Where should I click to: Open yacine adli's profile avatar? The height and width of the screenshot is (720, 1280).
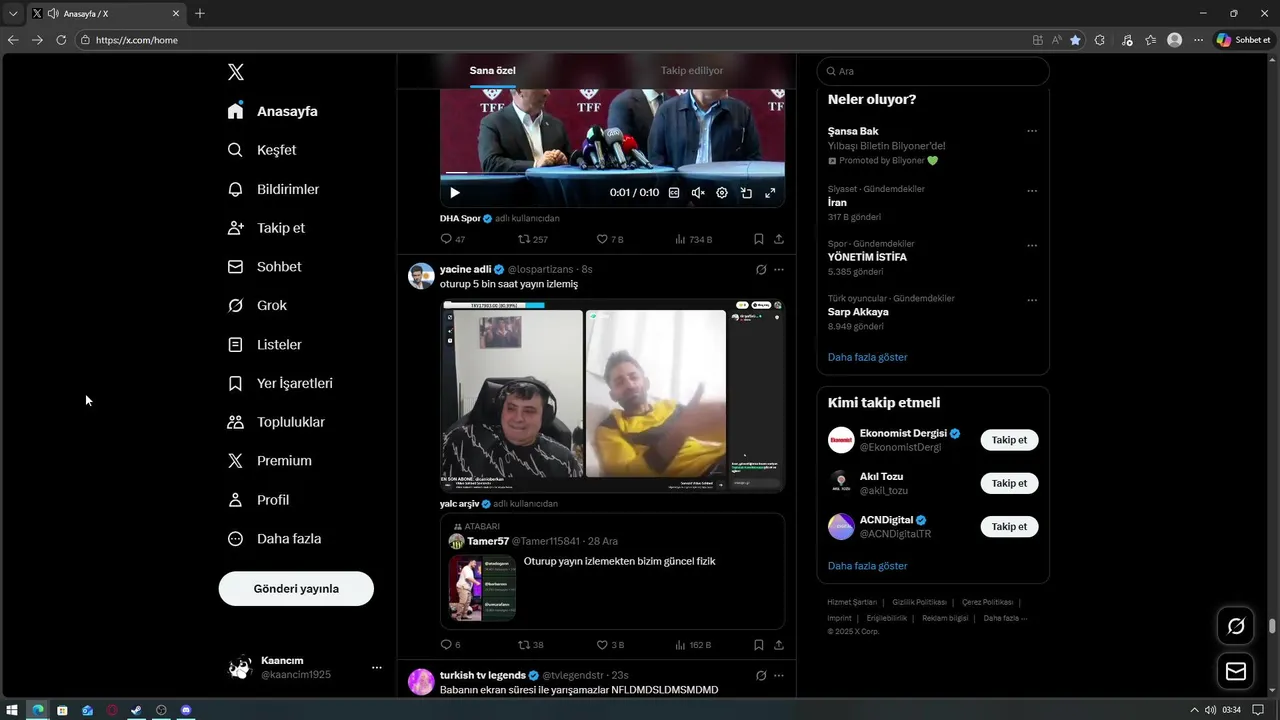pos(421,276)
